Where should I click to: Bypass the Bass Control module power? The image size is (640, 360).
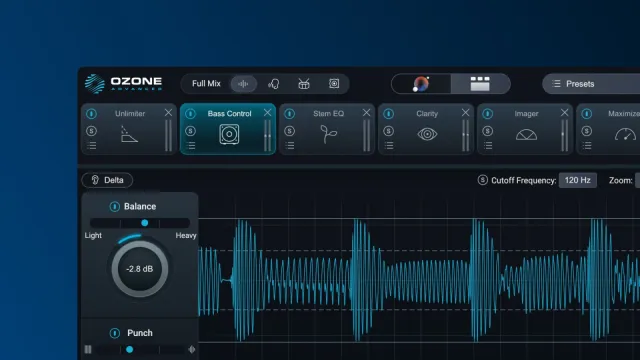coord(191,113)
